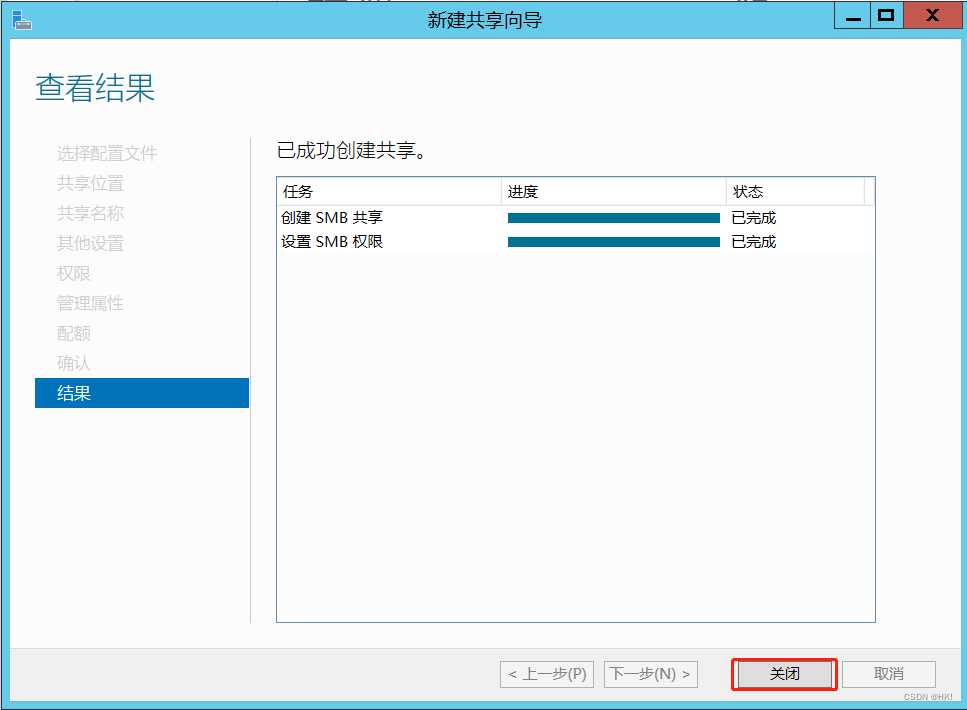Select the 共享位置 step in the sidebar

tap(91, 183)
